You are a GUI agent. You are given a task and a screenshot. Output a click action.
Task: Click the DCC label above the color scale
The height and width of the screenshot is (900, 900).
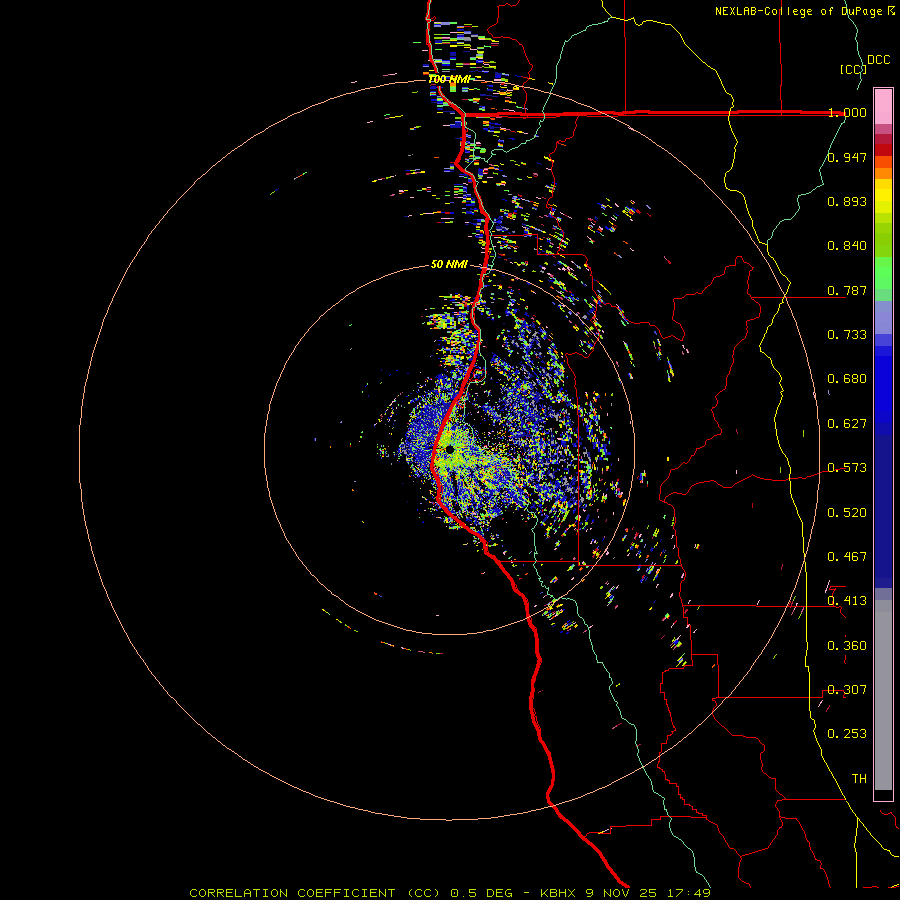pos(879,60)
